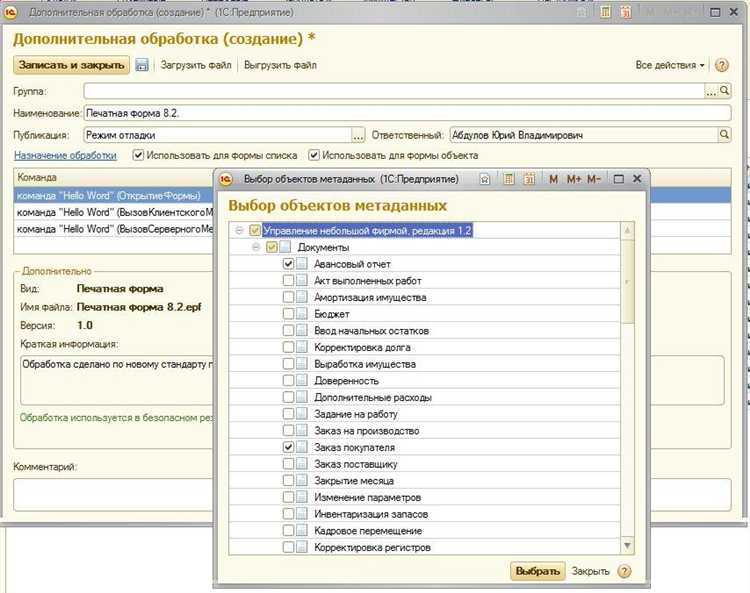The width and height of the screenshot is (750, 593).
Task: Click the M- button in dialog title
Action: pyautogui.click(x=594, y=179)
